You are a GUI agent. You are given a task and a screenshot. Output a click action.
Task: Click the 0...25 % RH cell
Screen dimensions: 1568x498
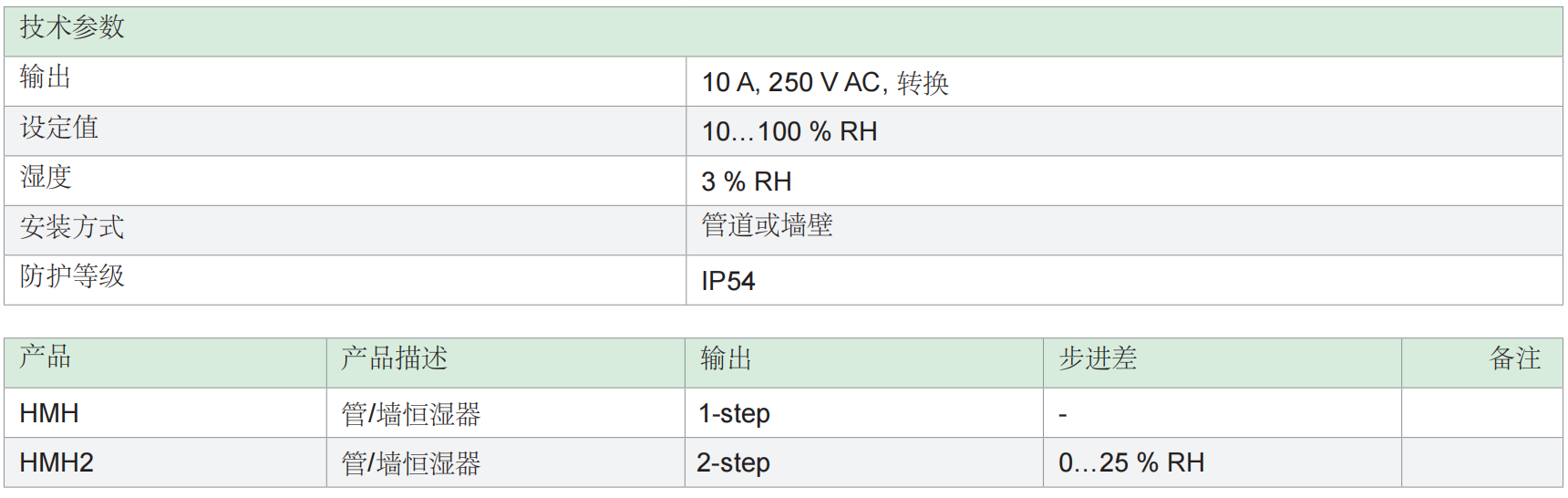1131,462
